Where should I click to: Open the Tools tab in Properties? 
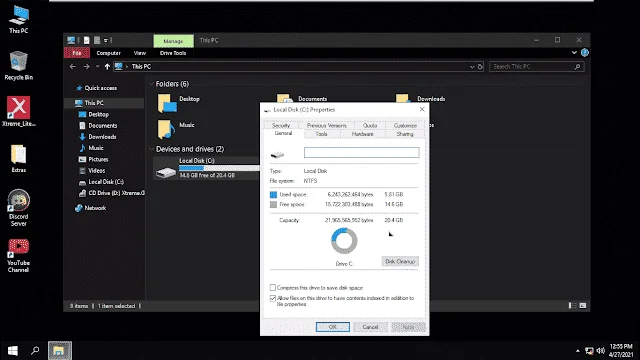tap(321, 134)
